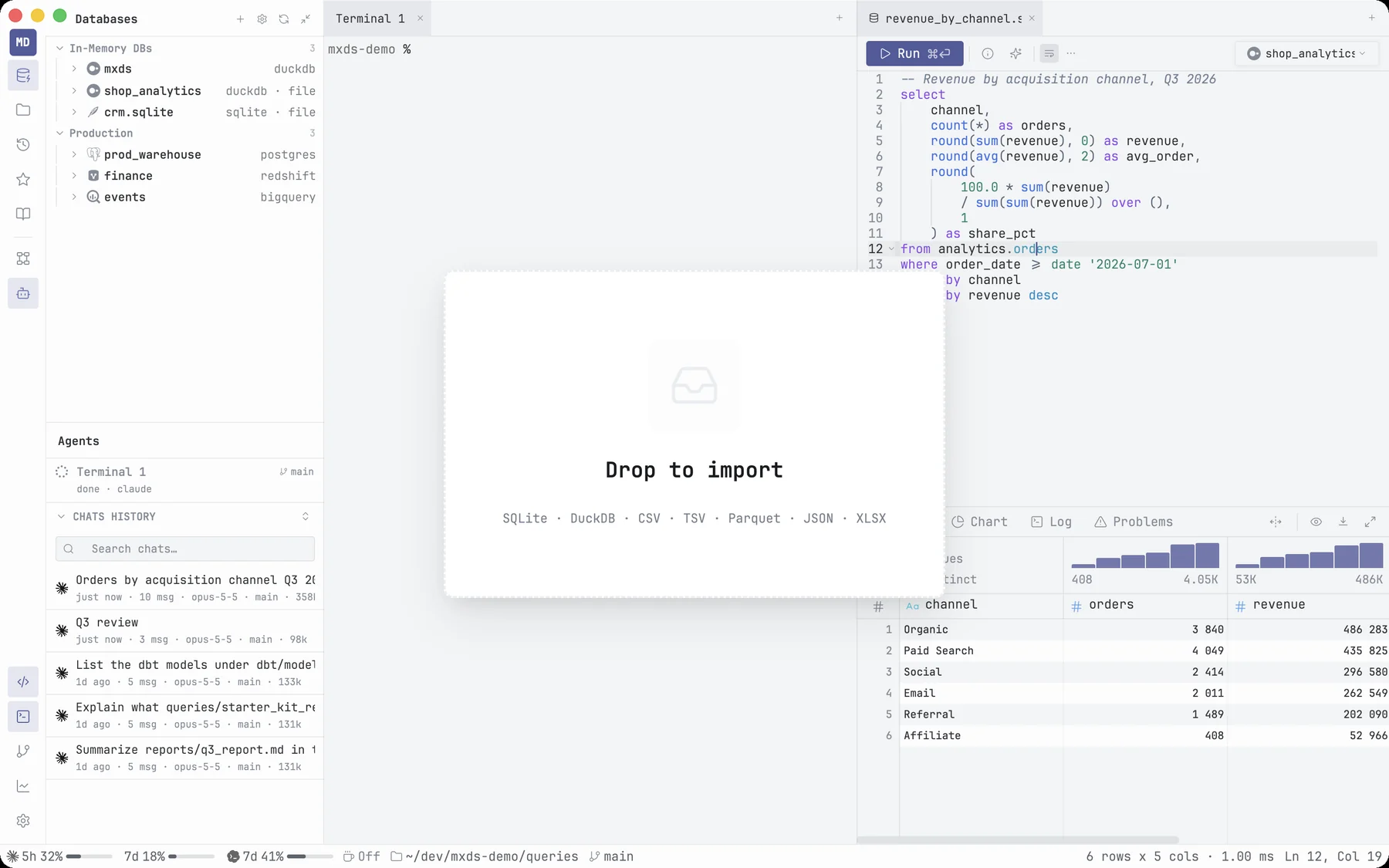
Task: Collapse the Chats History section
Action: [61, 516]
